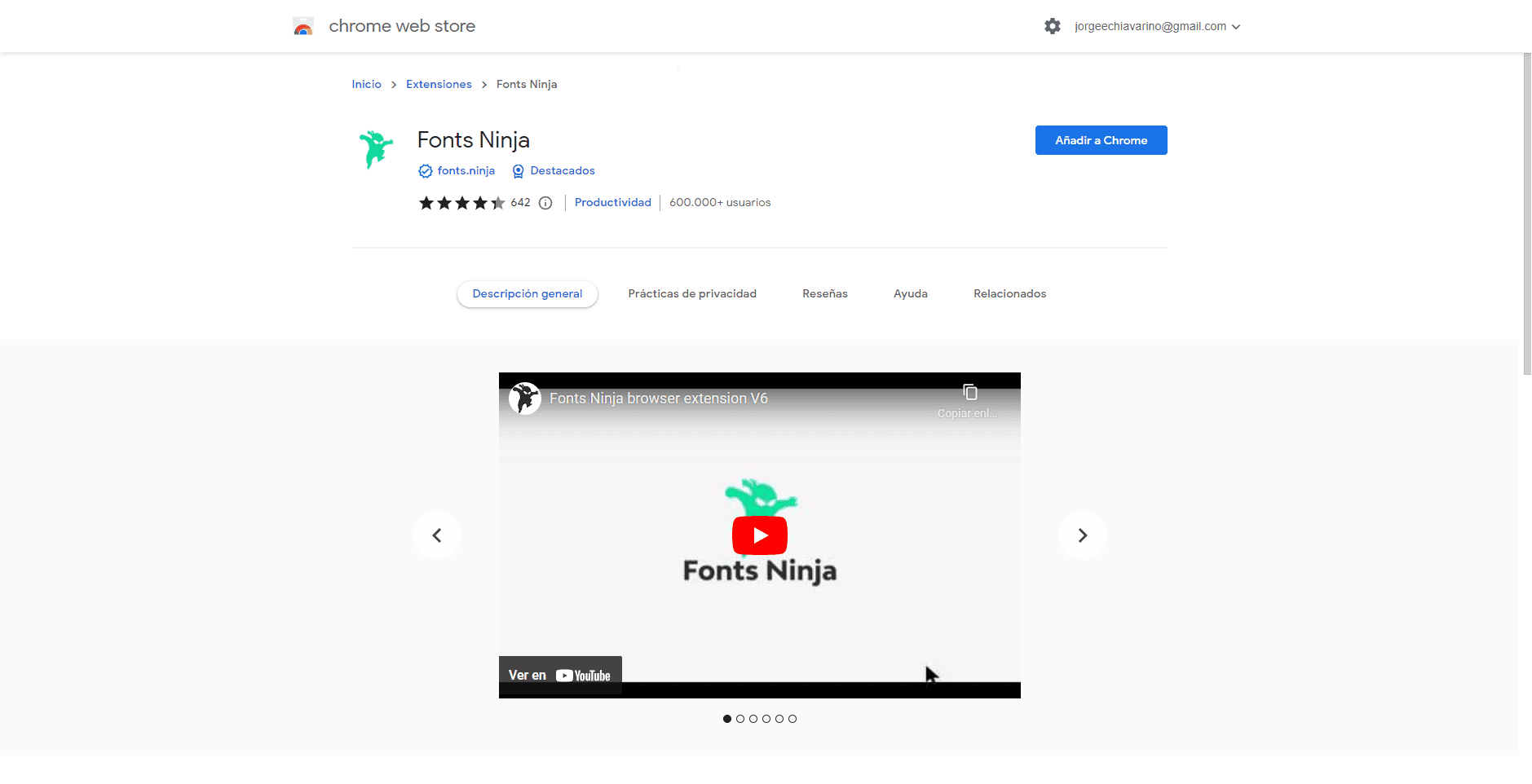
Task: Click the star rating row
Action: click(x=461, y=203)
